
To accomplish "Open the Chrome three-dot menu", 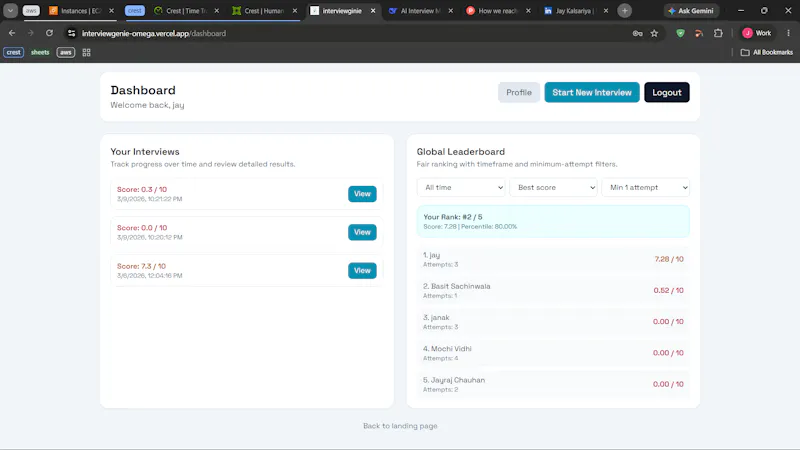I will [x=788, y=33].
